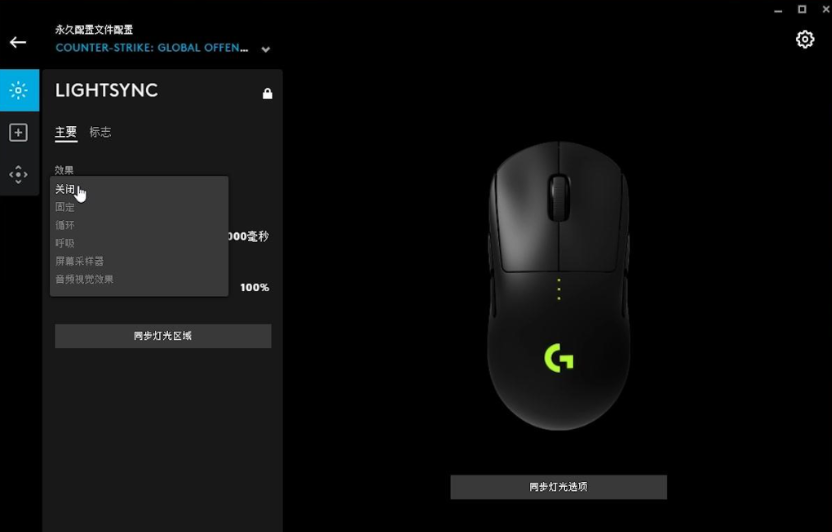832x532 pixels.
Task: Open the Sensitivity DPI crosshair icon
Action: click(19, 175)
